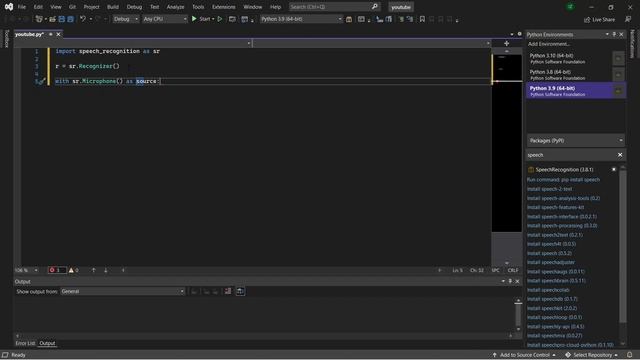Open the Toolbox side panel
Image resolution: width=640 pixels, height=360 pixels.
point(6,39)
